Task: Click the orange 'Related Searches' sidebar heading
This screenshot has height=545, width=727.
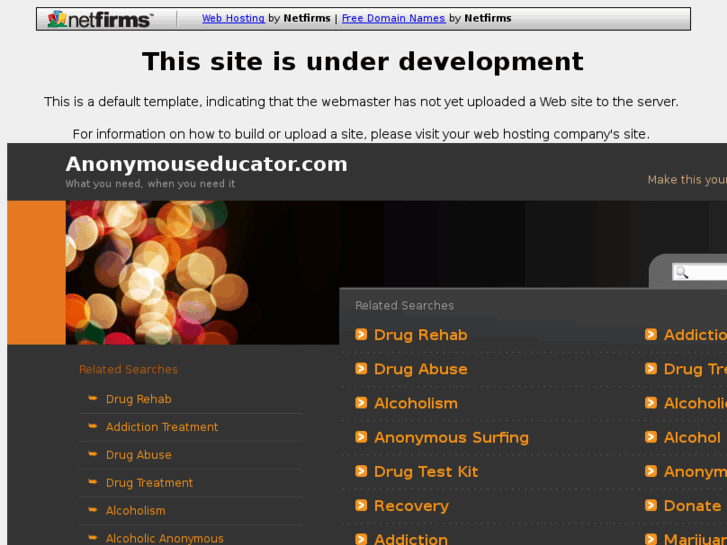Action: 128,370
